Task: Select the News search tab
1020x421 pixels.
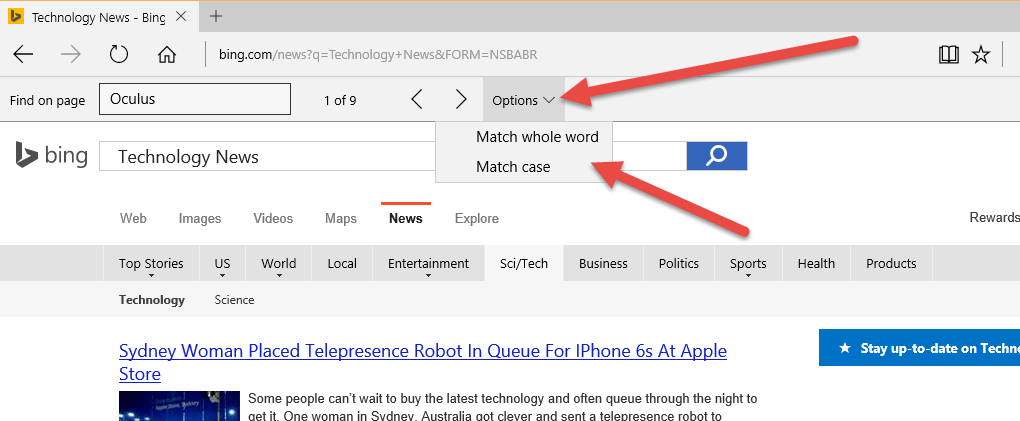Action: point(406,219)
